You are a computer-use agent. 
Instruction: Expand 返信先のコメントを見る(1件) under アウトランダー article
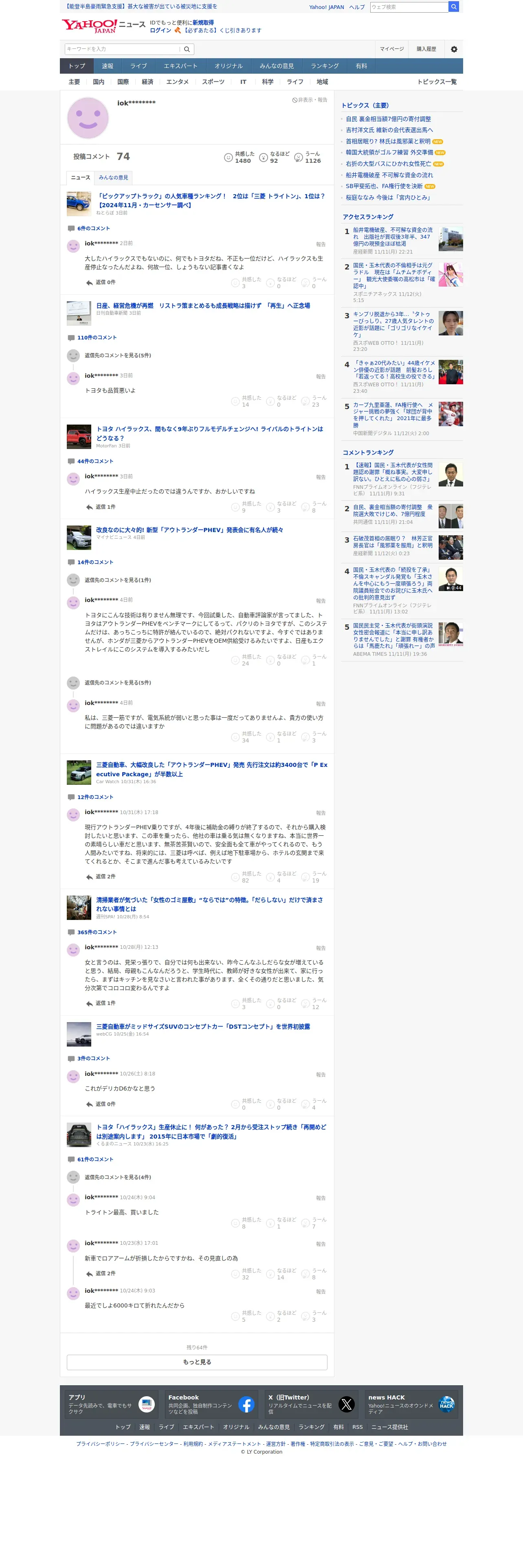117,580
